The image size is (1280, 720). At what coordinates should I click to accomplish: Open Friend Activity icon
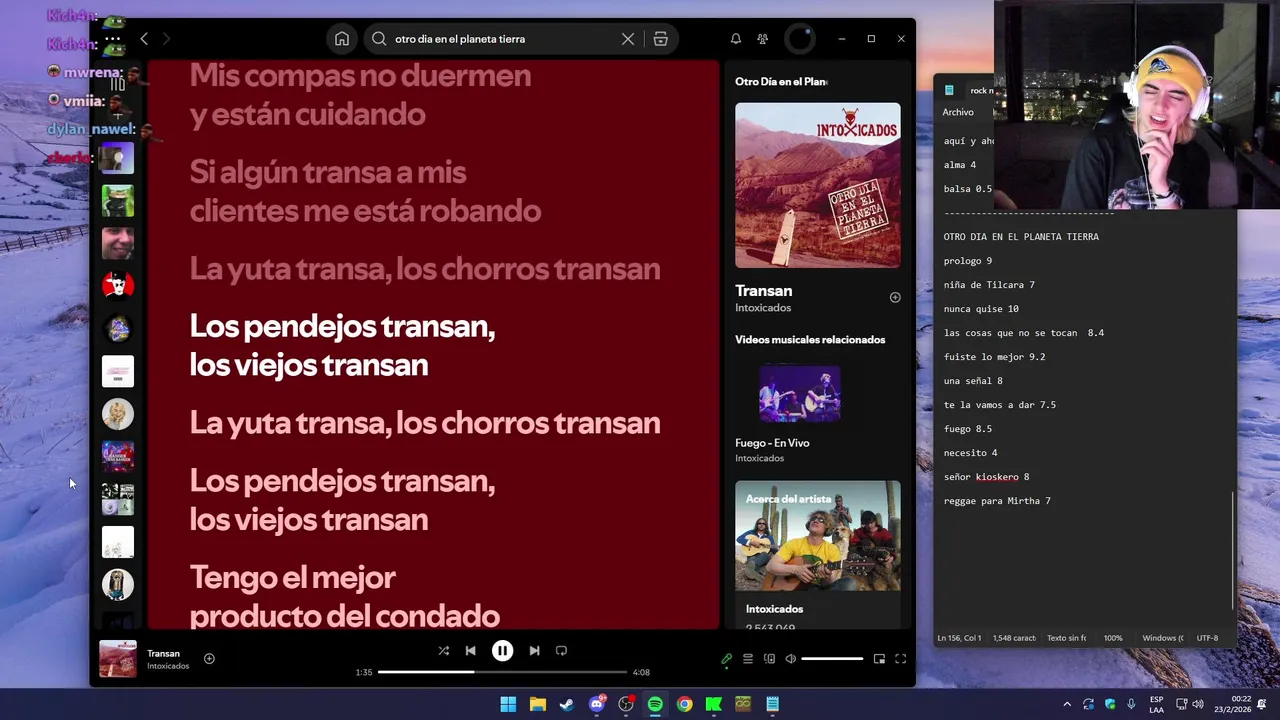pos(763,39)
